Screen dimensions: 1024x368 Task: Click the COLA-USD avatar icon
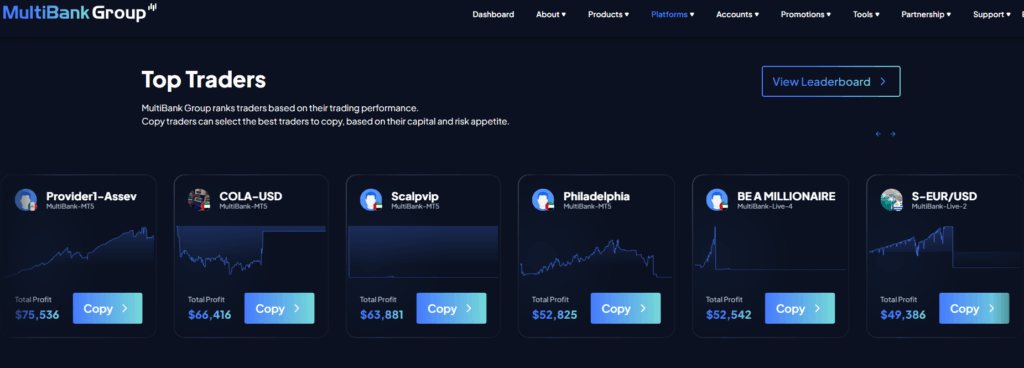click(199, 199)
